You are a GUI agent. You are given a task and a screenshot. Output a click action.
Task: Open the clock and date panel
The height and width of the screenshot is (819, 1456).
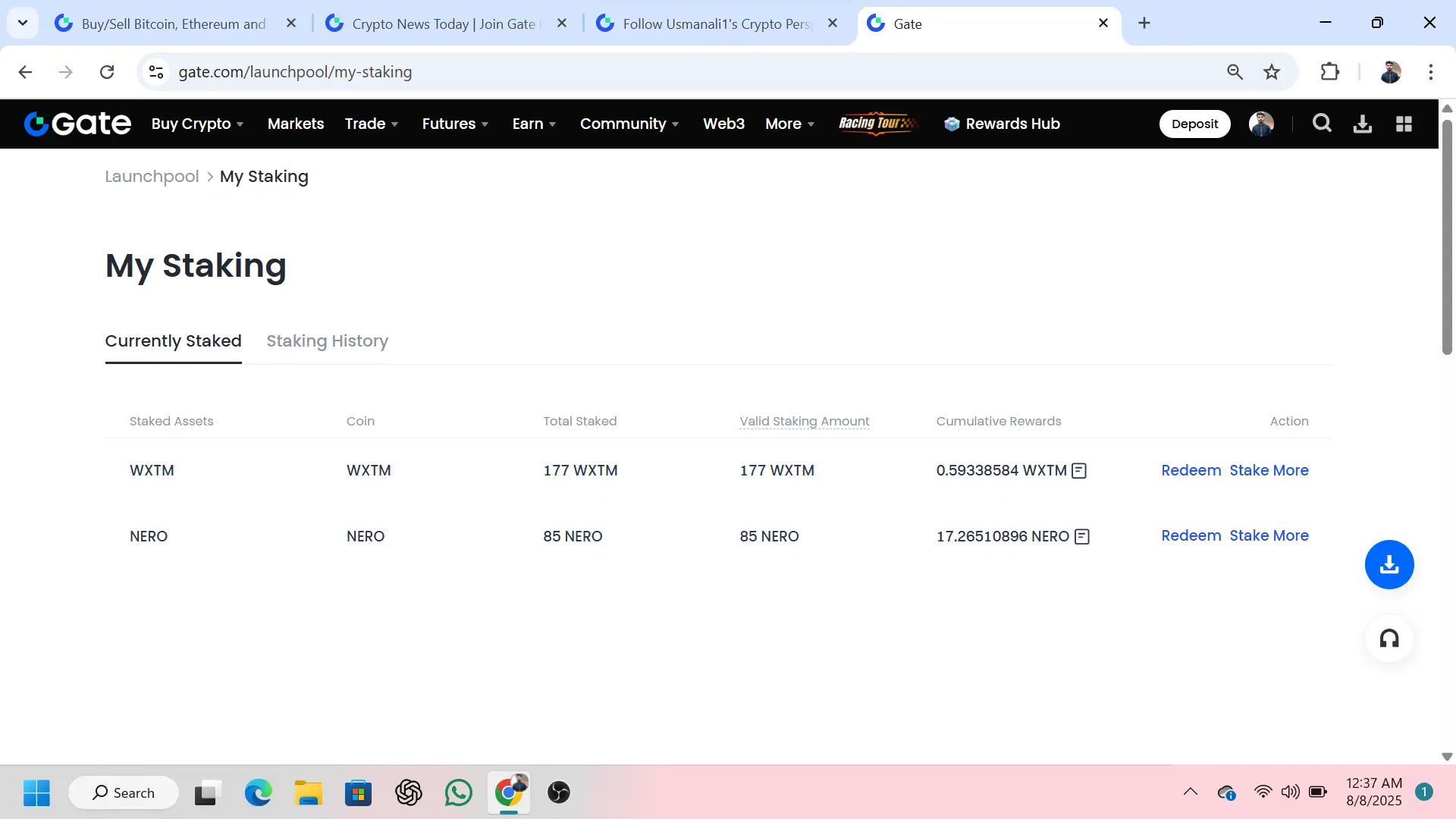1373,792
